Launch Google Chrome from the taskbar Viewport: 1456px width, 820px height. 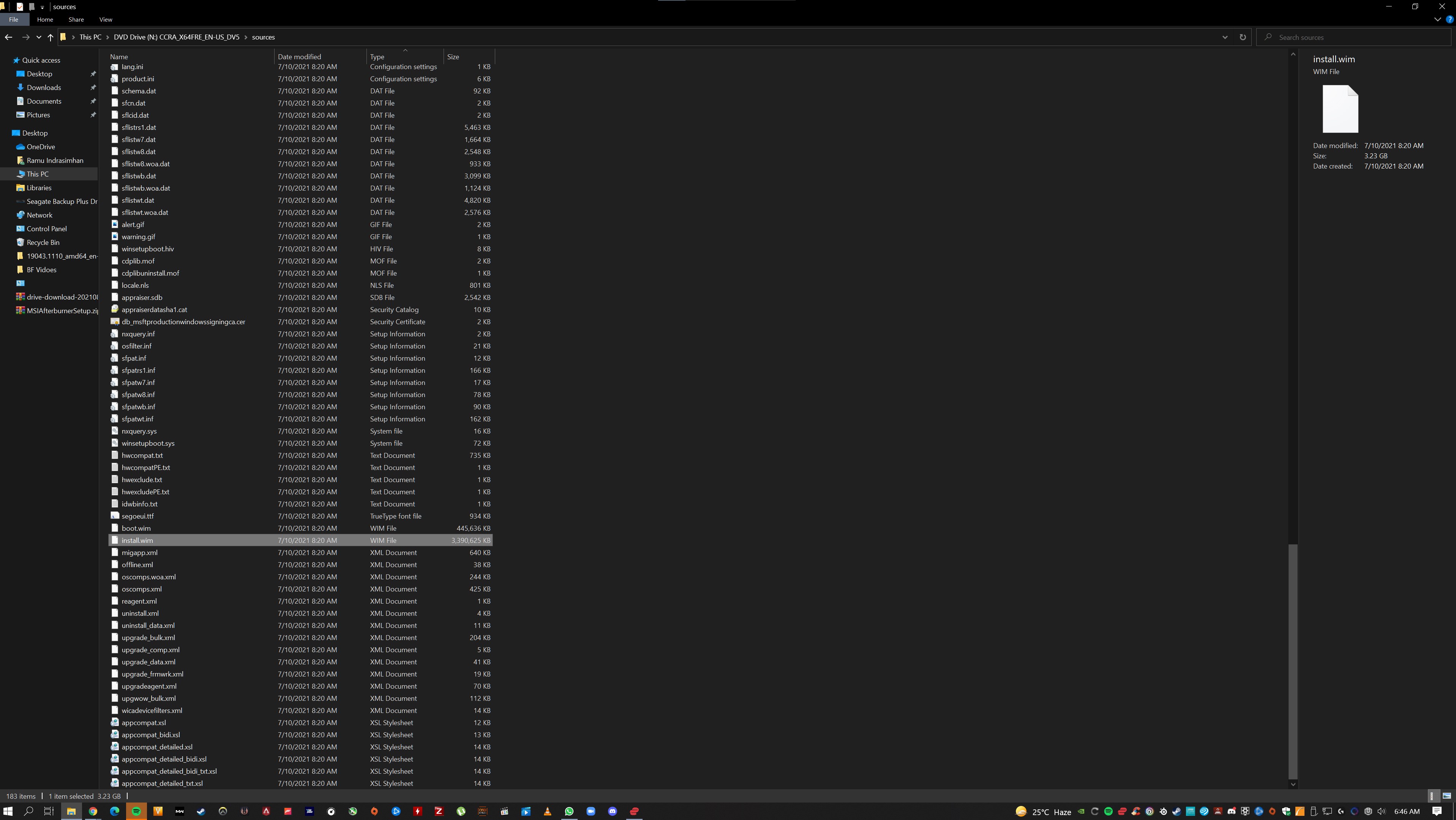(93, 811)
